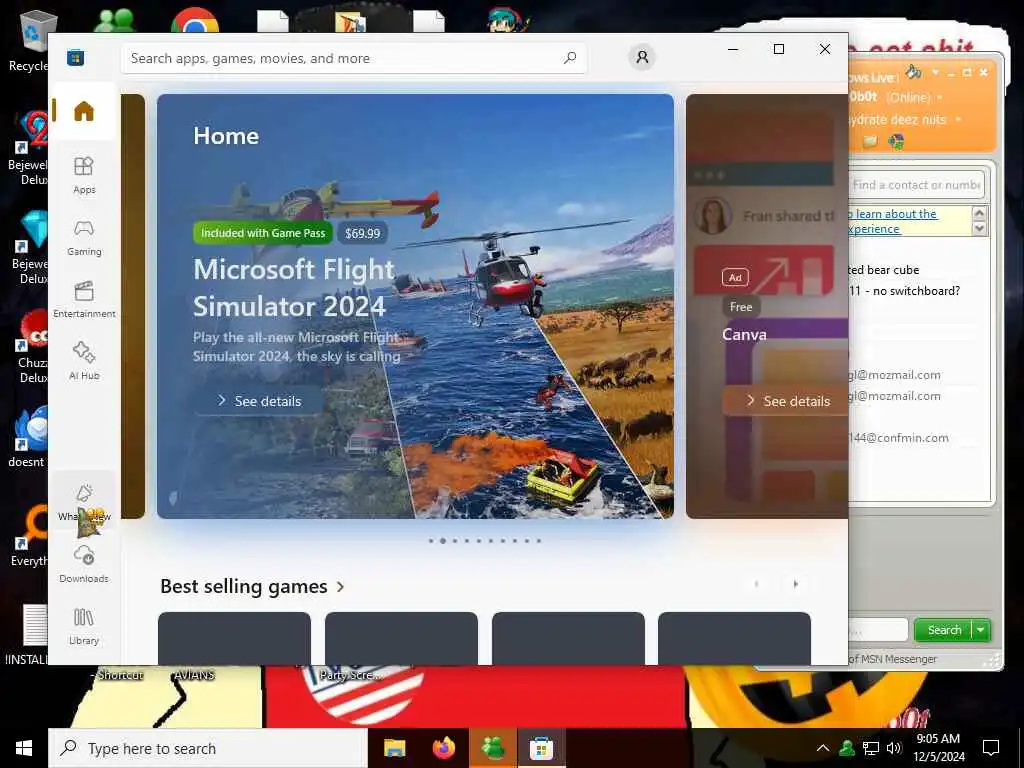Select ted bear cube entry in Messenger
Image resolution: width=1024 pixels, height=768 pixels.
coord(884,270)
